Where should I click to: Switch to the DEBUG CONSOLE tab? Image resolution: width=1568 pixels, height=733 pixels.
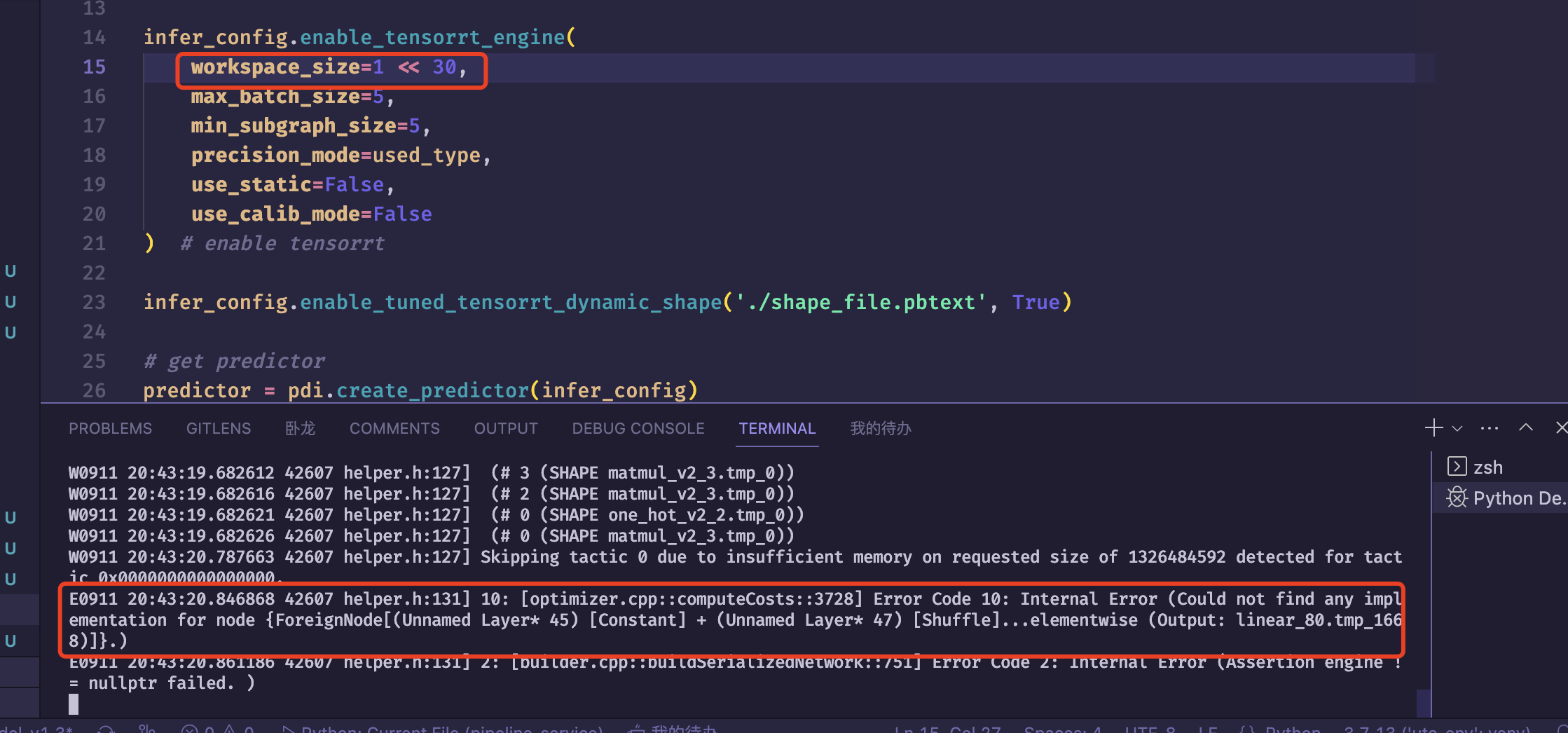click(638, 428)
